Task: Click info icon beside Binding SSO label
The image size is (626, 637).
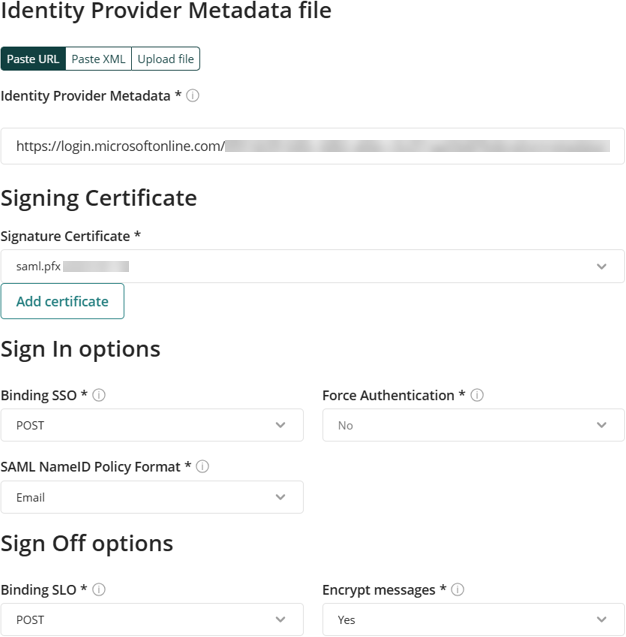Action: (x=99, y=395)
